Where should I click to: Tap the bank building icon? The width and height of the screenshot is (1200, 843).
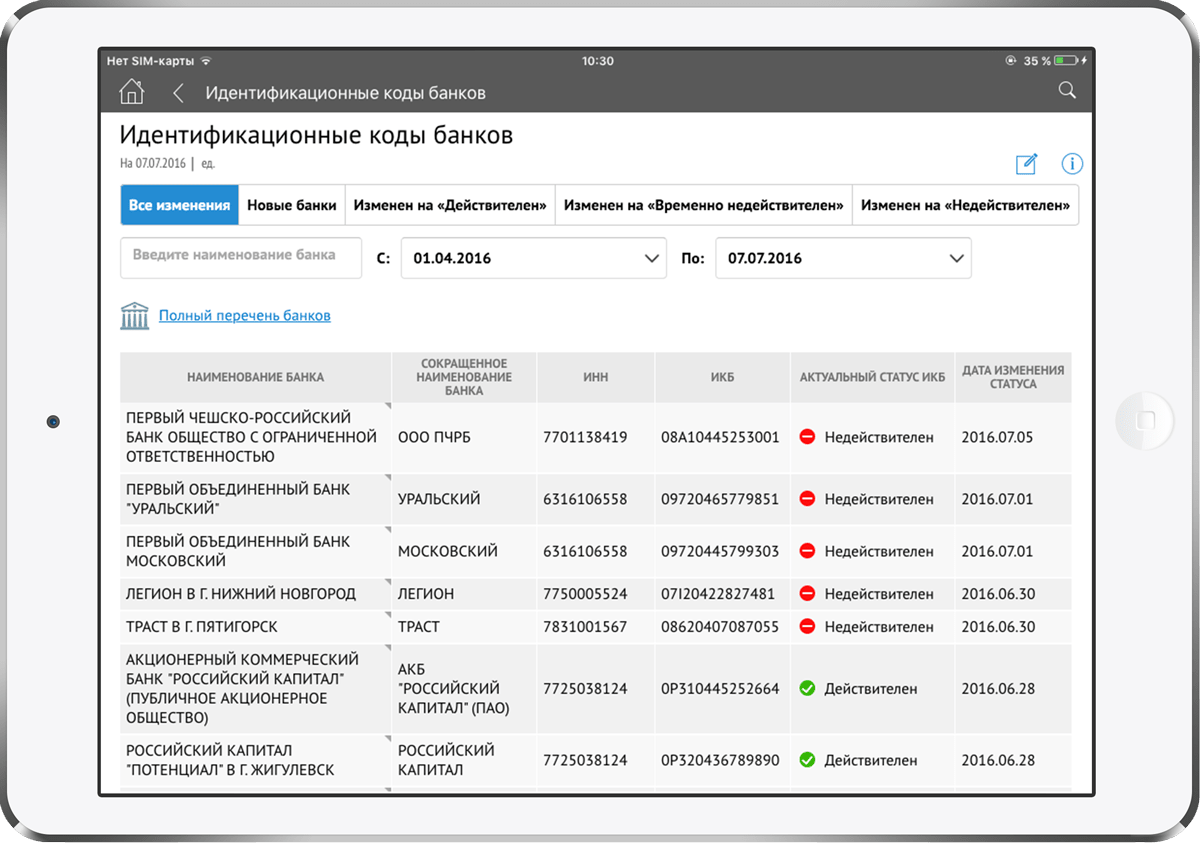pyautogui.click(x=134, y=316)
